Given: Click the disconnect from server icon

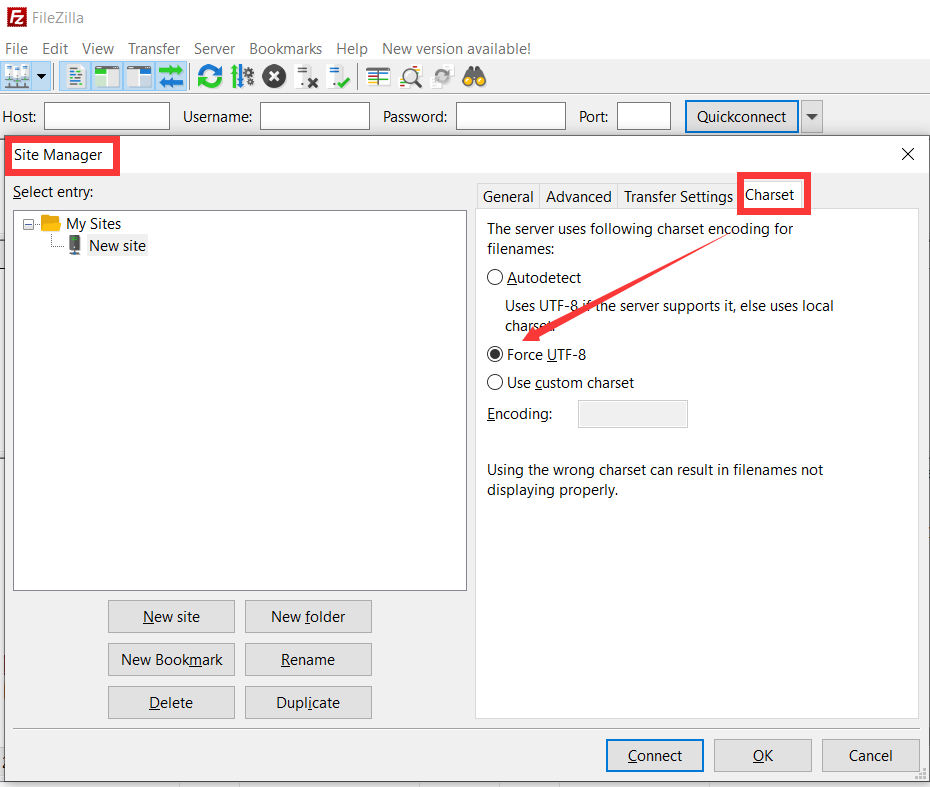Looking at the screenshot, I should (x=307, y=77).
